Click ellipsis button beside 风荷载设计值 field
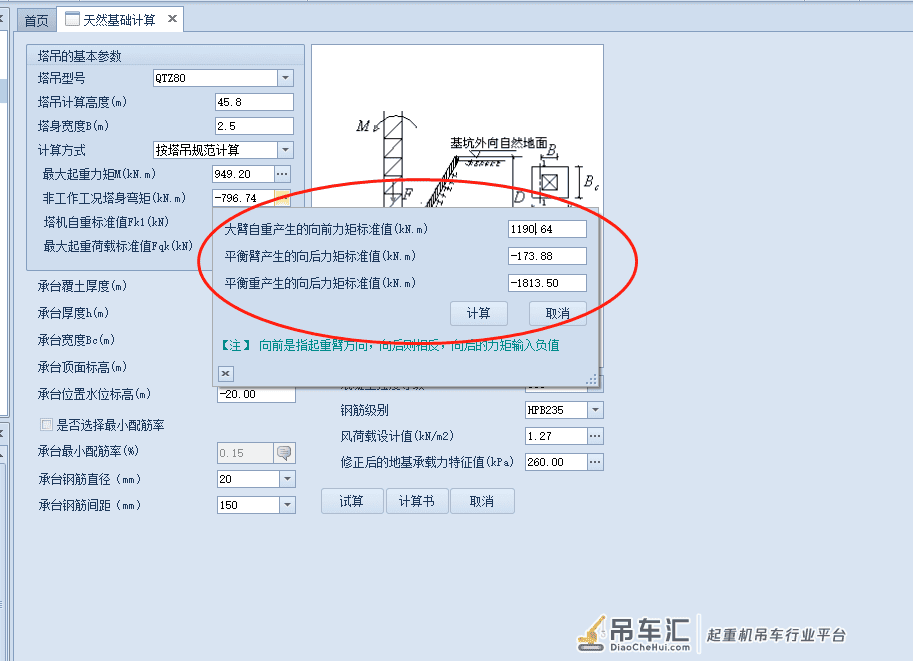 click(x=595, y=436)
